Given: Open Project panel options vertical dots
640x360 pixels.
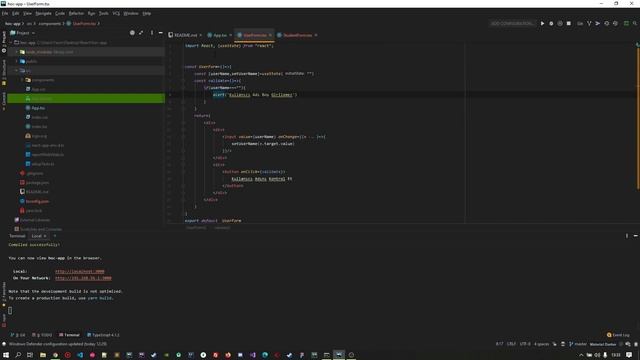Looking at the screenshot, I should click(x=152, y=33).
